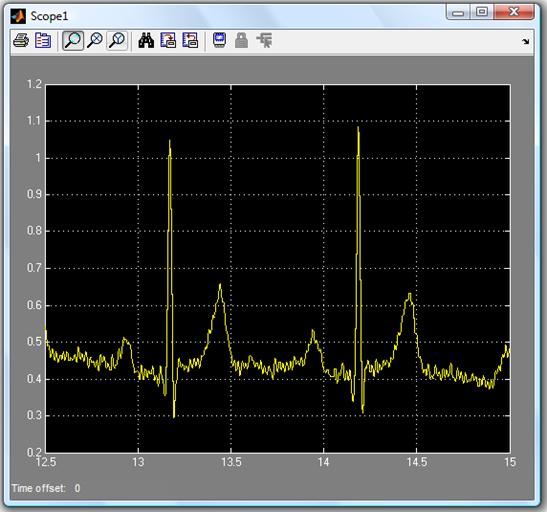Restore saved axes settings icon
The width and height of the screenshot is (547, 512).
[x=190, y=41]
